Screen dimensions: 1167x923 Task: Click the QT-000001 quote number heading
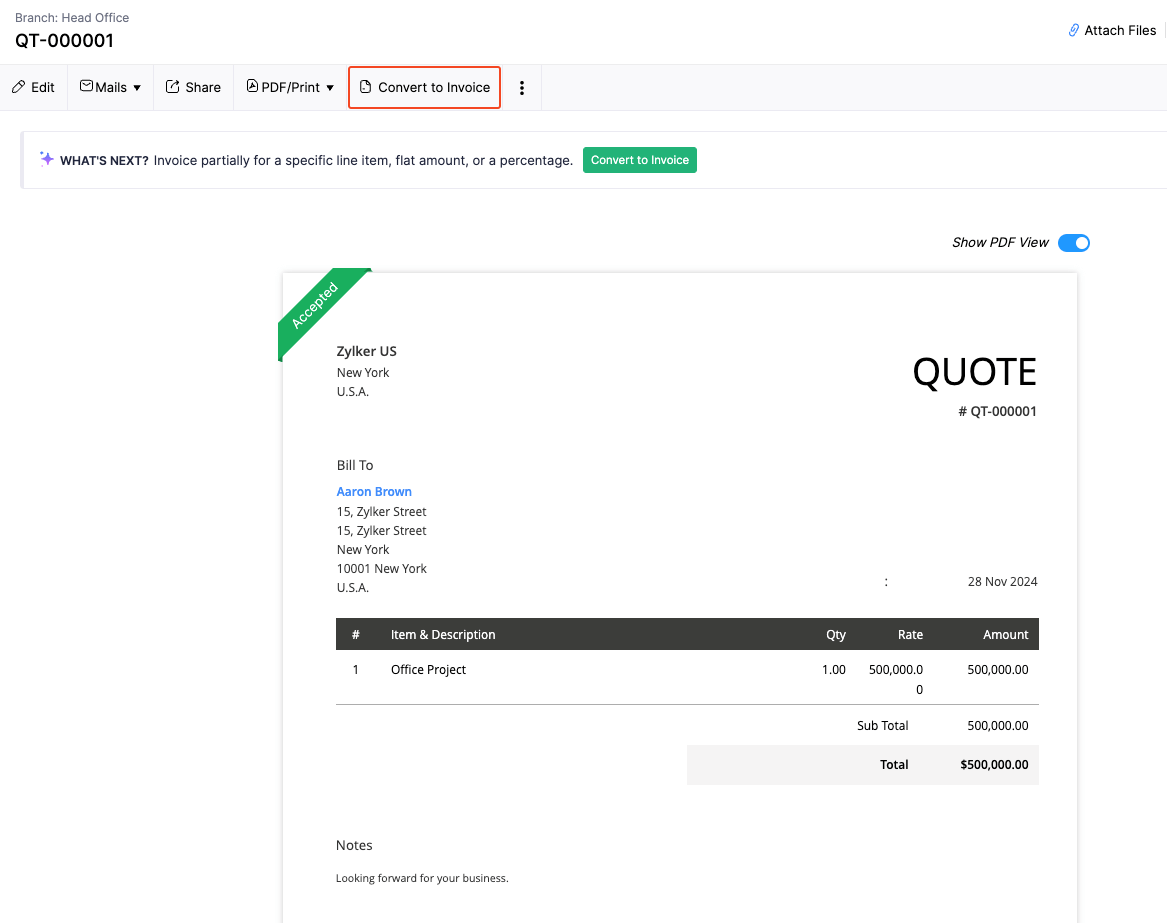63,41
